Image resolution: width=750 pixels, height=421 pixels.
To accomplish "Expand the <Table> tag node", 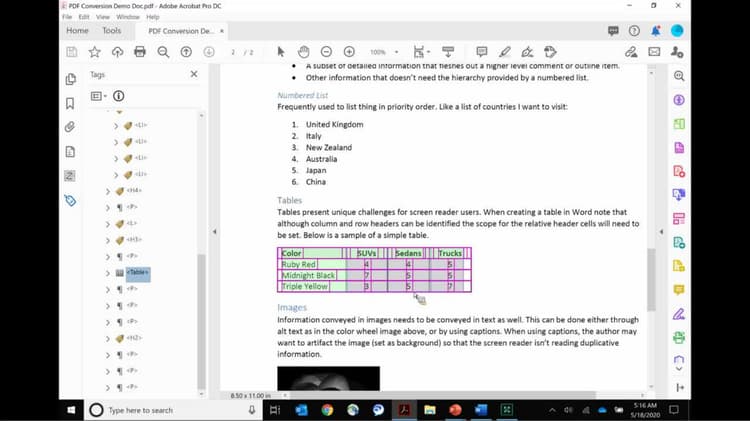I will click(108, 273).
